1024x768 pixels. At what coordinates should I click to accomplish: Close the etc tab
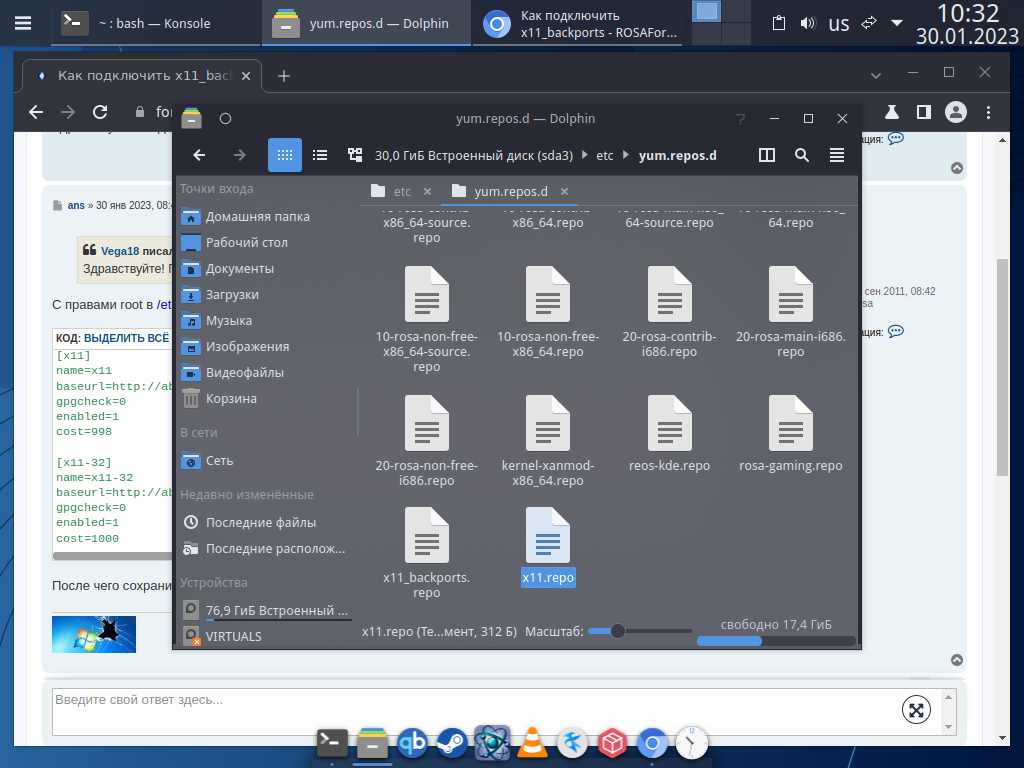[427, 191]
